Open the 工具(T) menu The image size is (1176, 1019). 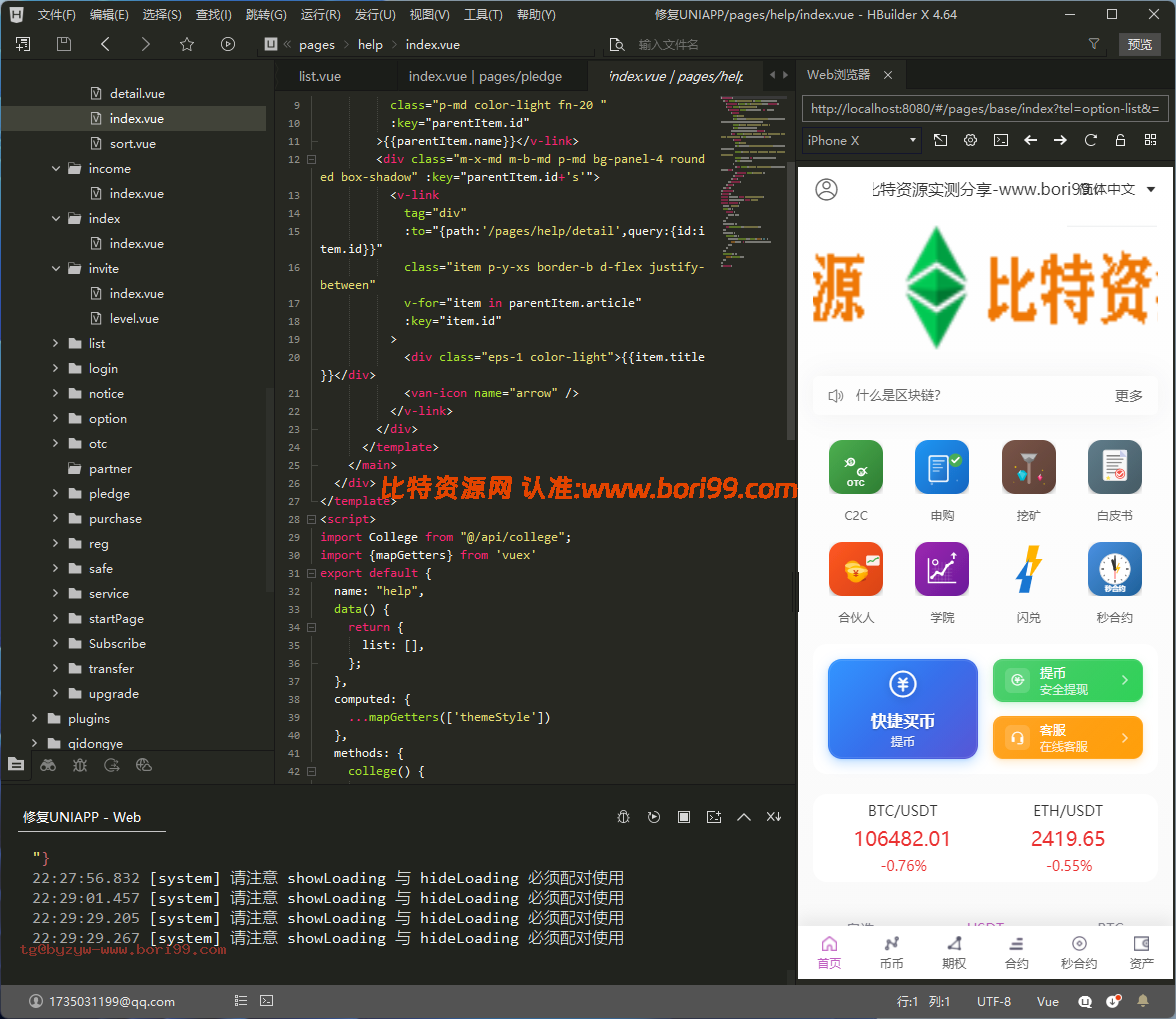tap(483, 14)
